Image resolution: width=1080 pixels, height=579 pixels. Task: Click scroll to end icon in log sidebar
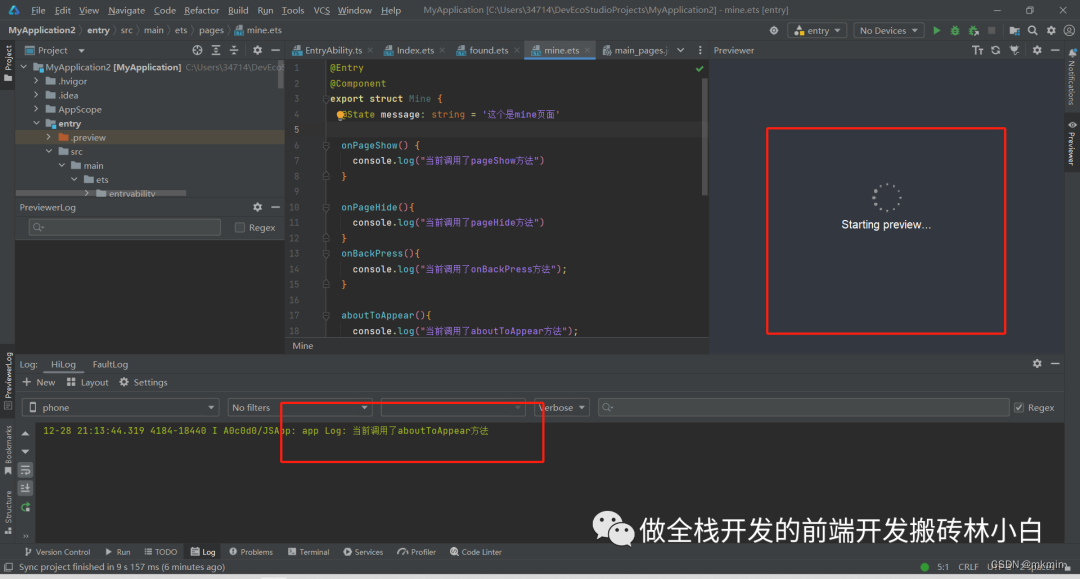(25, 488)
